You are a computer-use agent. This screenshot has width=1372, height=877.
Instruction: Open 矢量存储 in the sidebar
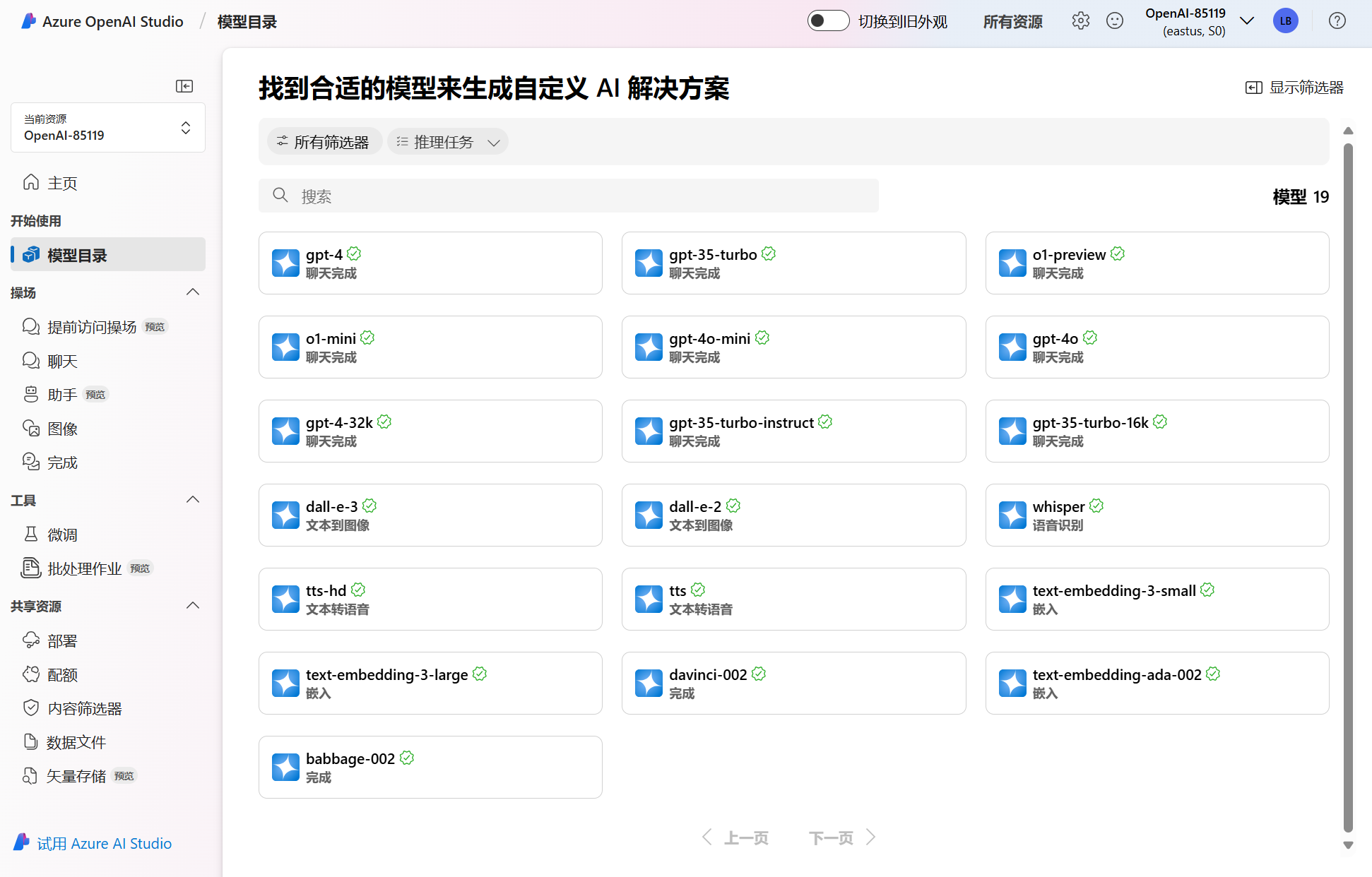[108, 776]
